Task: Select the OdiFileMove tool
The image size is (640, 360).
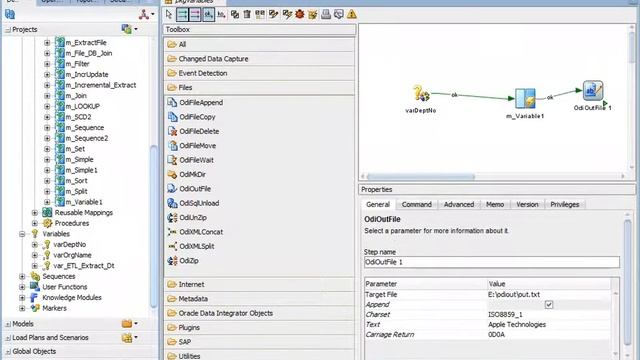Action: 198,146
